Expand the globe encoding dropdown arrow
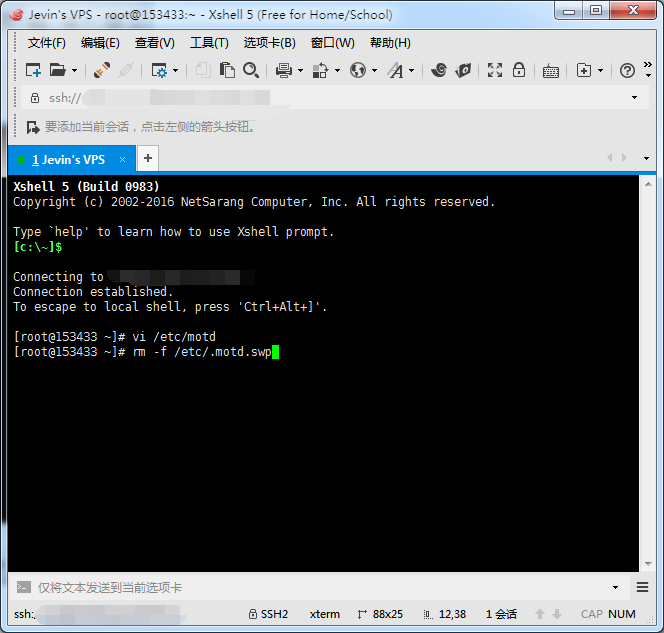664x633 pixels. pos(374,70)
